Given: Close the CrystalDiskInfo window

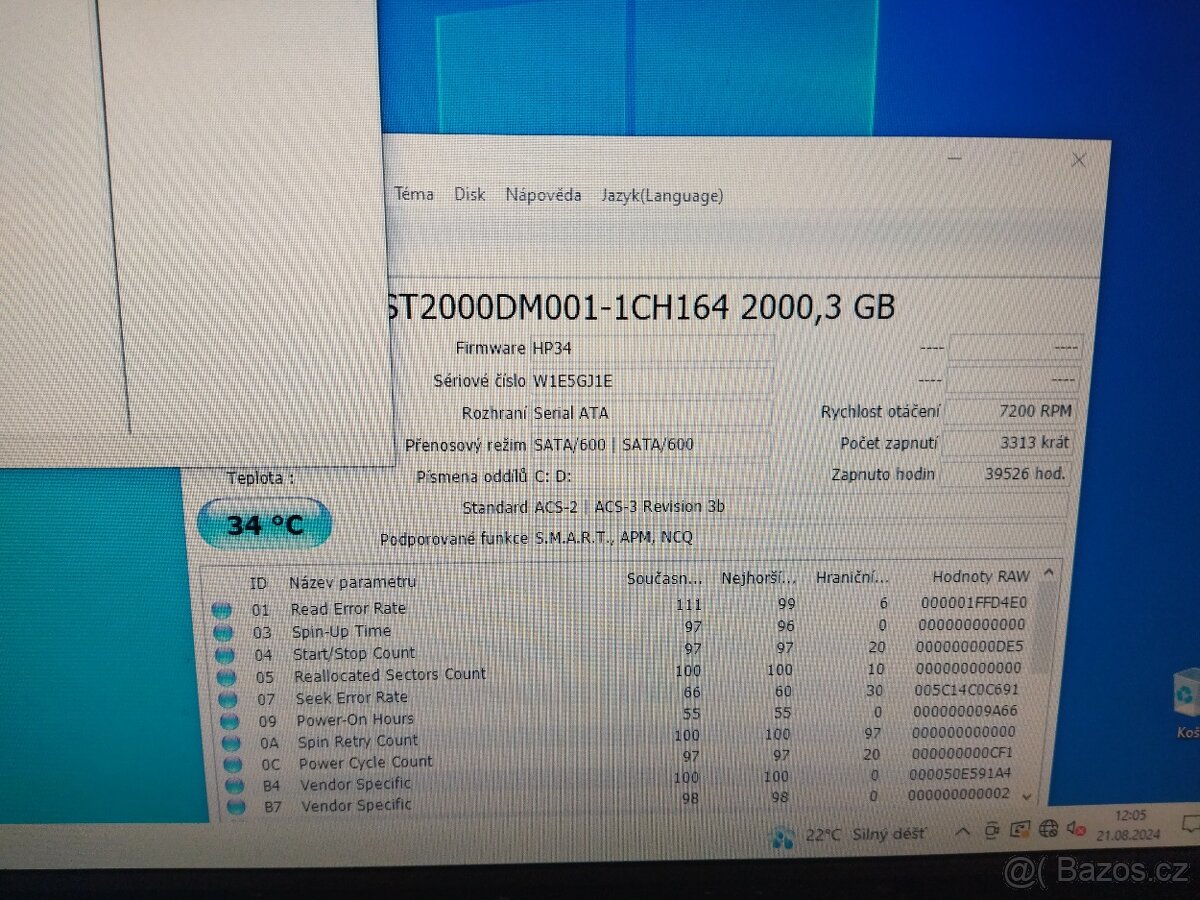Looking at the screenshot, I should 1079,160.
